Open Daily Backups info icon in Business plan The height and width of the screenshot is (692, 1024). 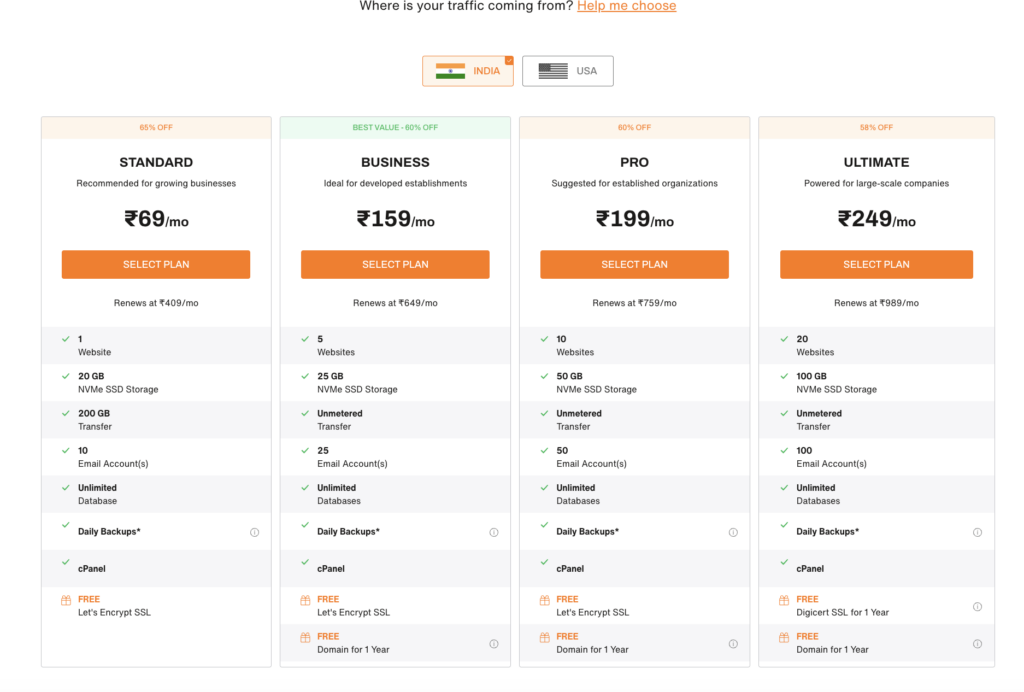tap(494, 533)
